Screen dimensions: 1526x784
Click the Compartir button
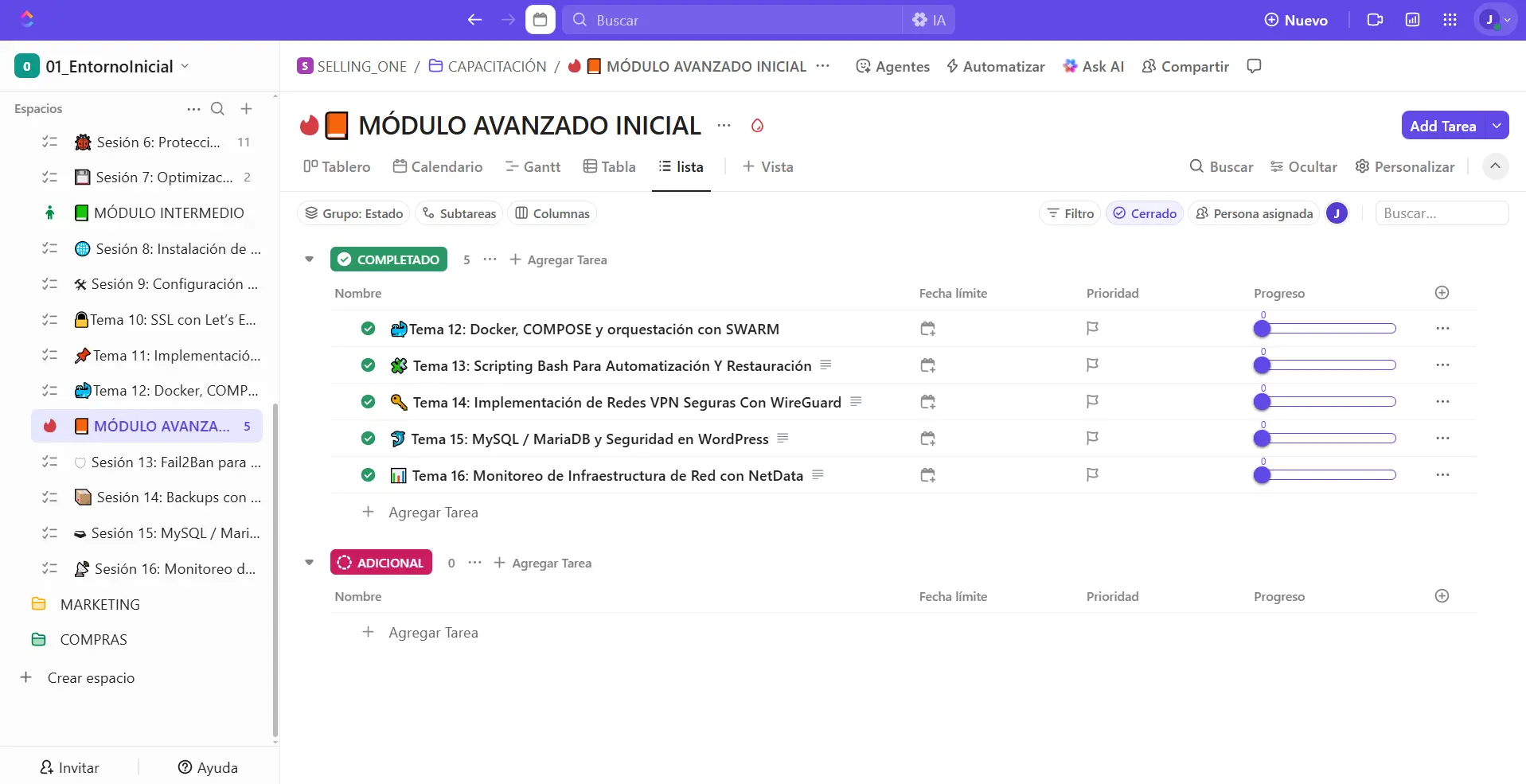coord(1185,66)
